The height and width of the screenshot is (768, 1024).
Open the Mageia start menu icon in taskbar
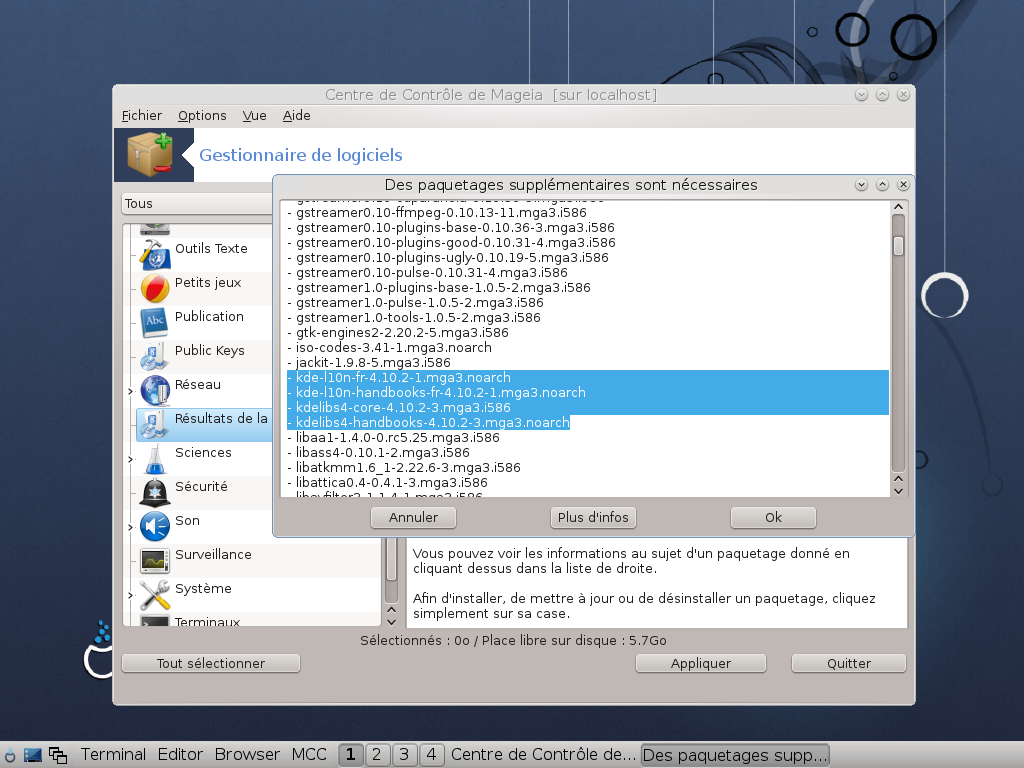(x=10, y=755)
